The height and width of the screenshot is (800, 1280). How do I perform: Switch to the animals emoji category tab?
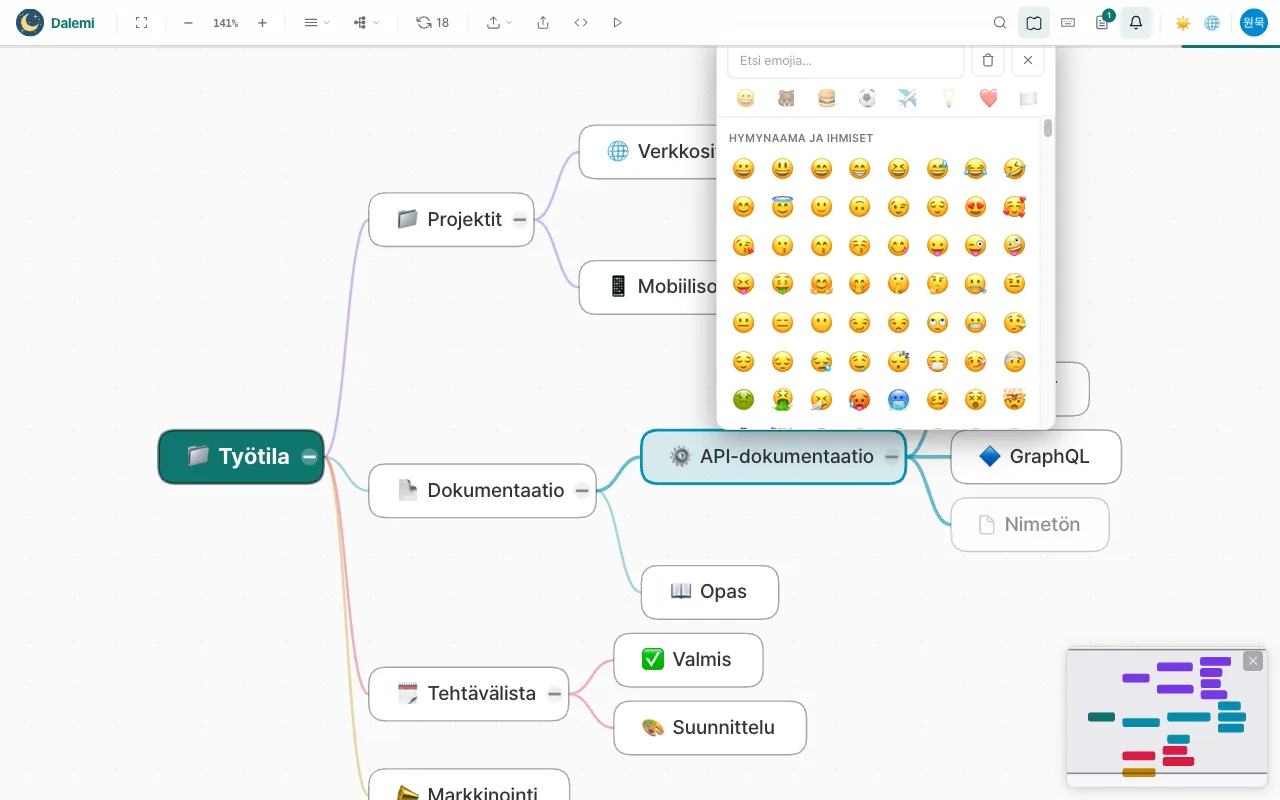(786, 98)
